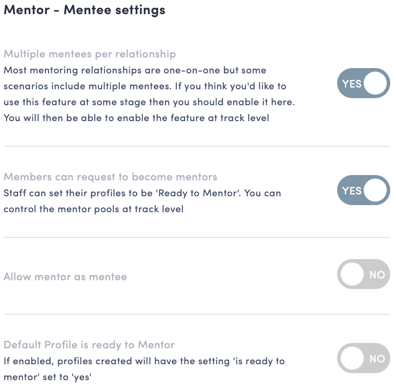Click the Default Profile is ready to Mentor label
Viewport: 396px width, 389px height.
[x=89, y=345]
